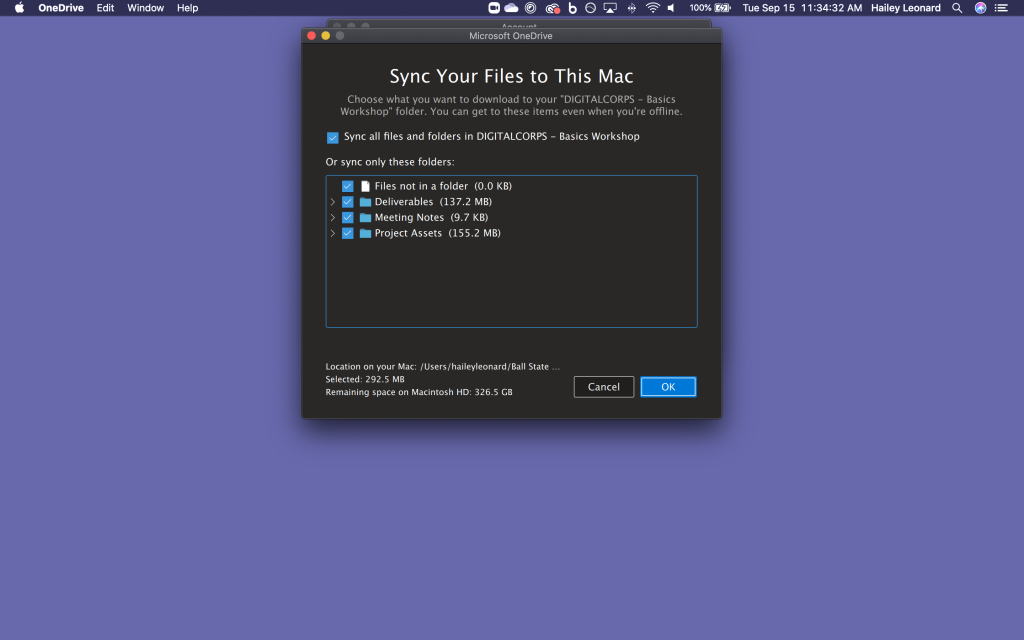Expand the Meeting Notes folder chevron
1024x640 pixels.
pos(333,218)
